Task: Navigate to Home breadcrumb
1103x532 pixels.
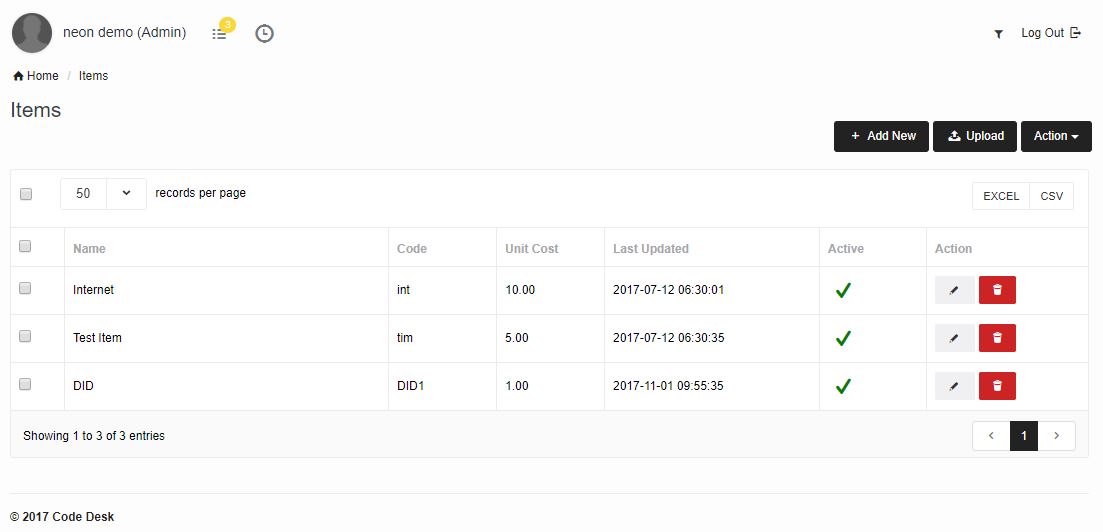Action: pyautogui.click(x=36, y=76)
